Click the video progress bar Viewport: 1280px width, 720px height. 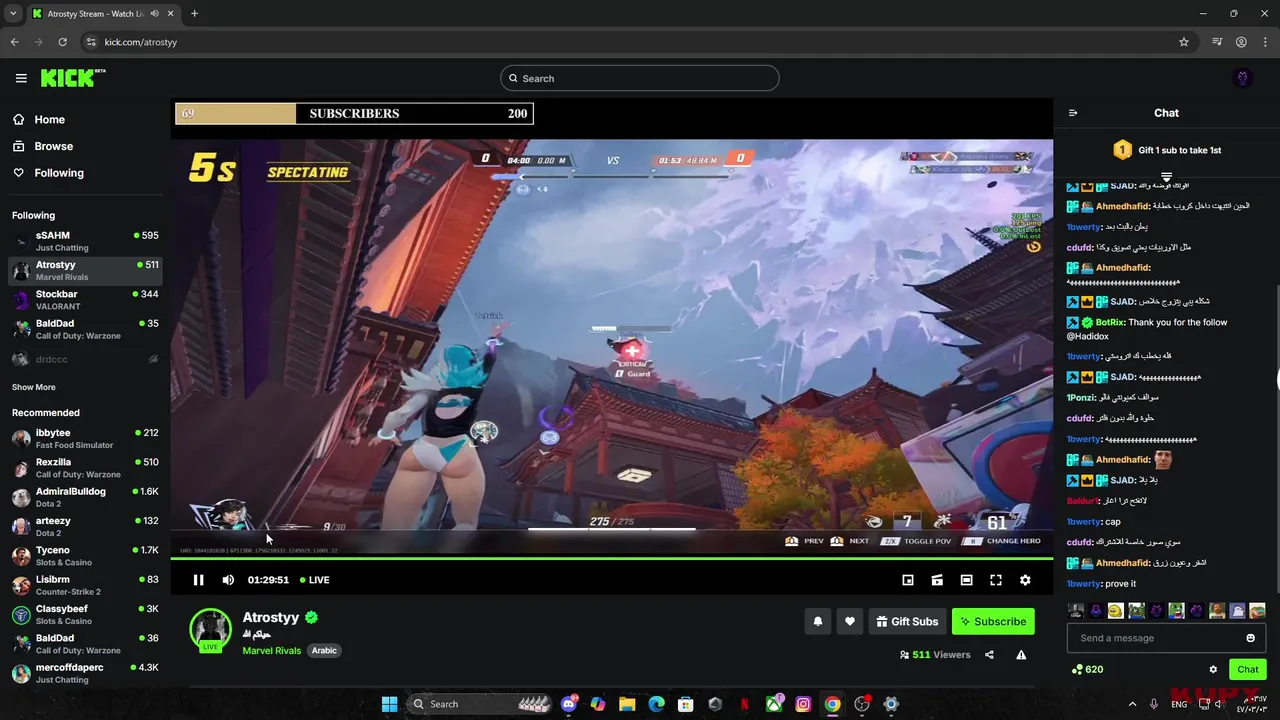coord(611,558)
